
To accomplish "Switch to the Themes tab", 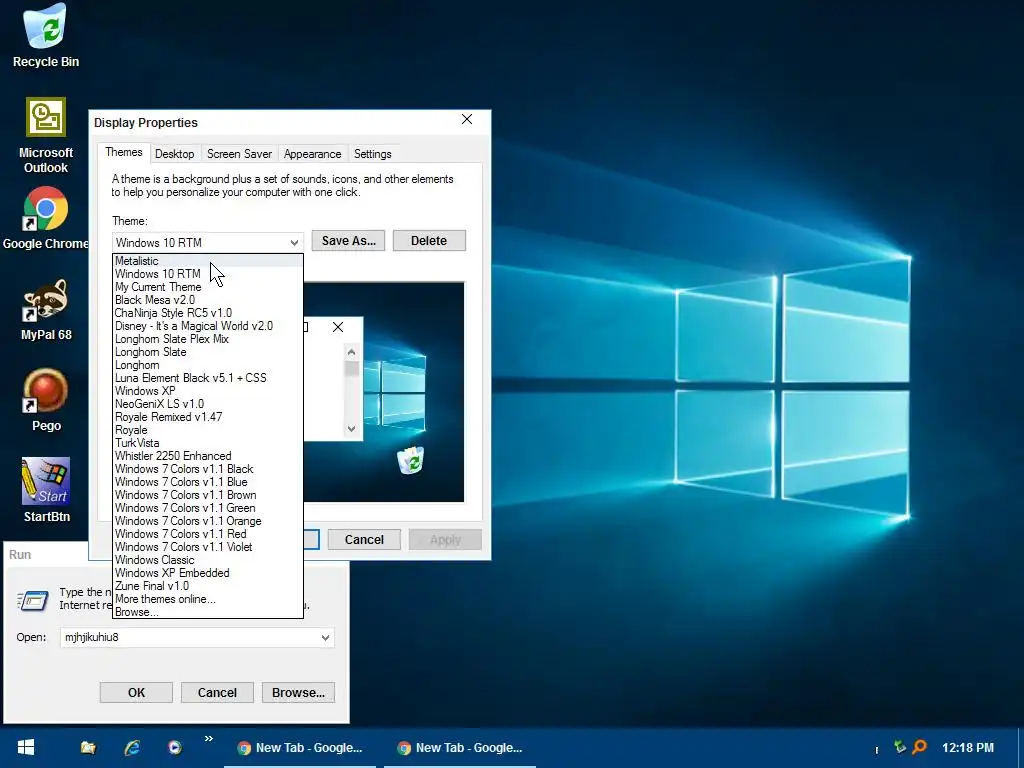I will tap(123, 152).
